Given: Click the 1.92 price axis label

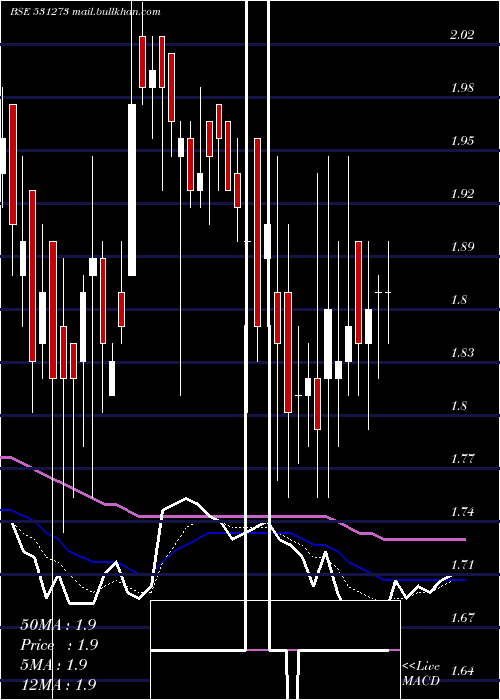Looking at the screenshot, I should pyautogui.click(x=462, y=194).
